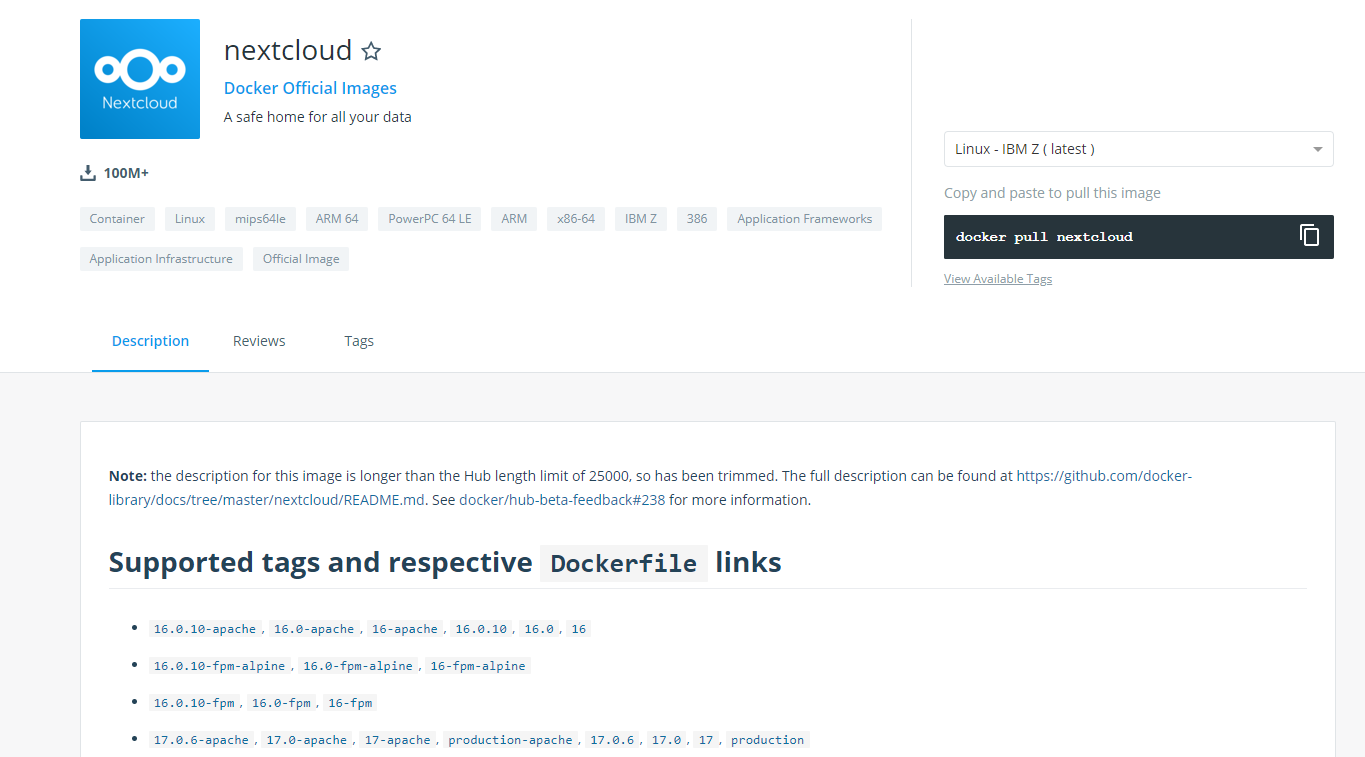Open the production-apache tag link
The width and height of the screenshot is (1365, 757).
click(x=511, y=740)
